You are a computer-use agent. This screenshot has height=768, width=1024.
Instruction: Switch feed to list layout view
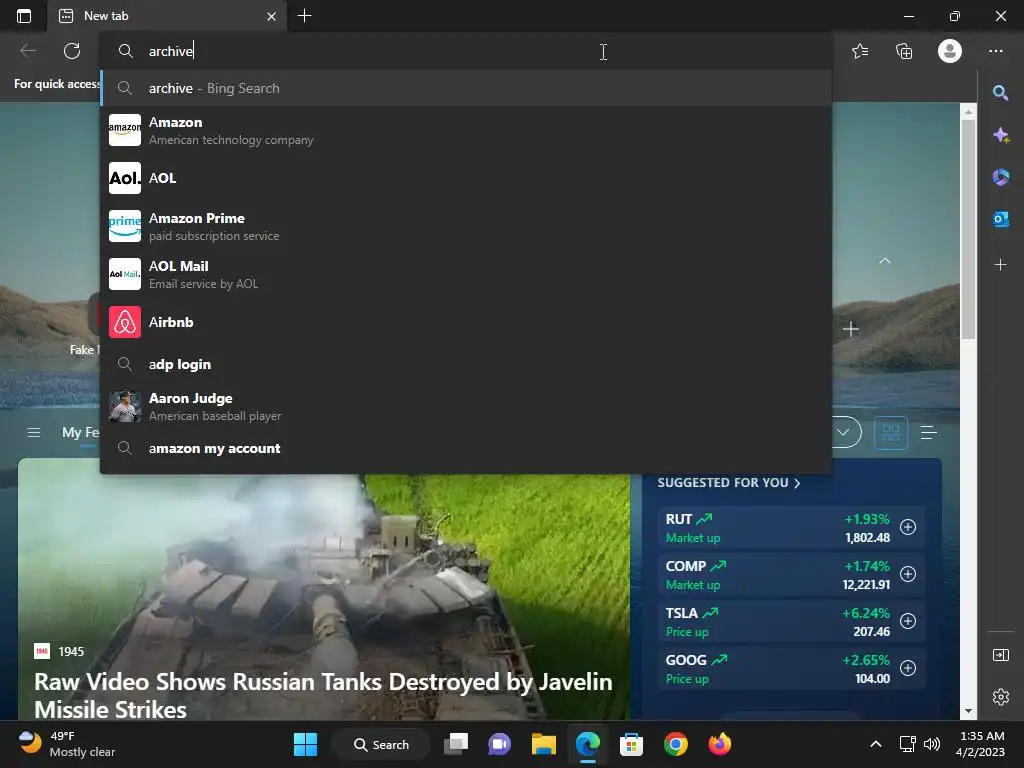(929, 432)
